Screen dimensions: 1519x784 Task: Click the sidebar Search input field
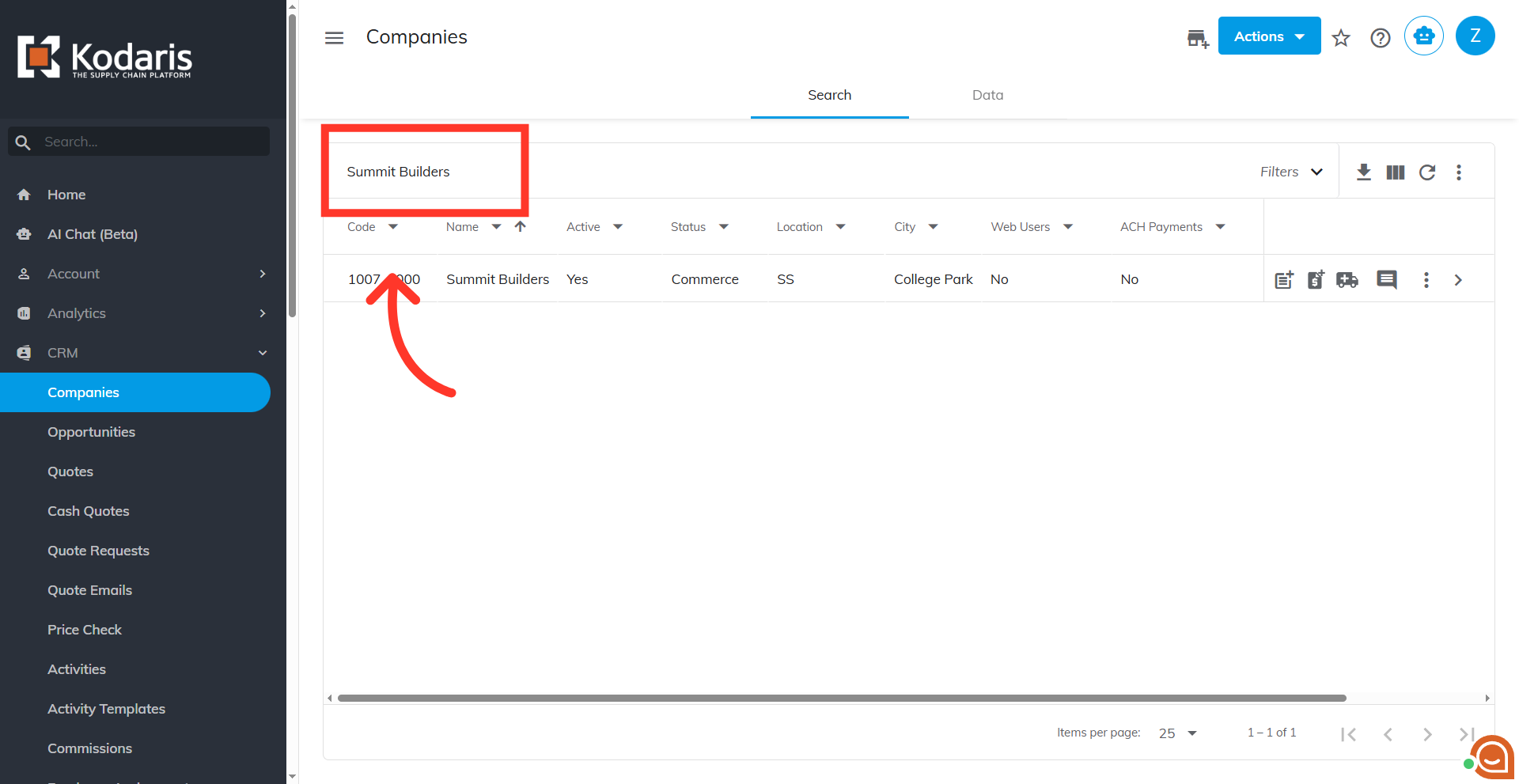click(138, 142)
